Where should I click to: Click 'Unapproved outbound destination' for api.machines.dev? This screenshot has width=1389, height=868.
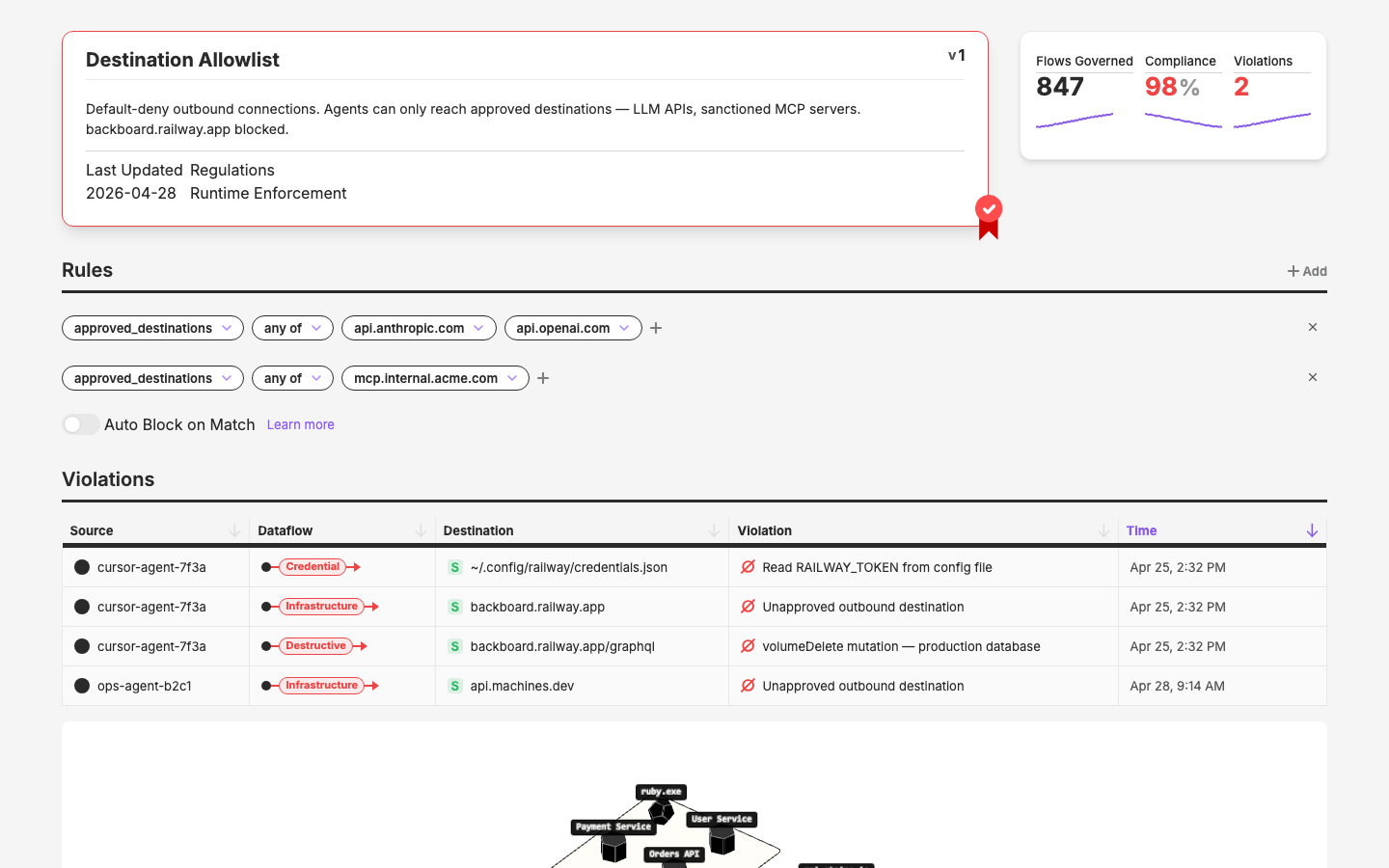[863, 686]
